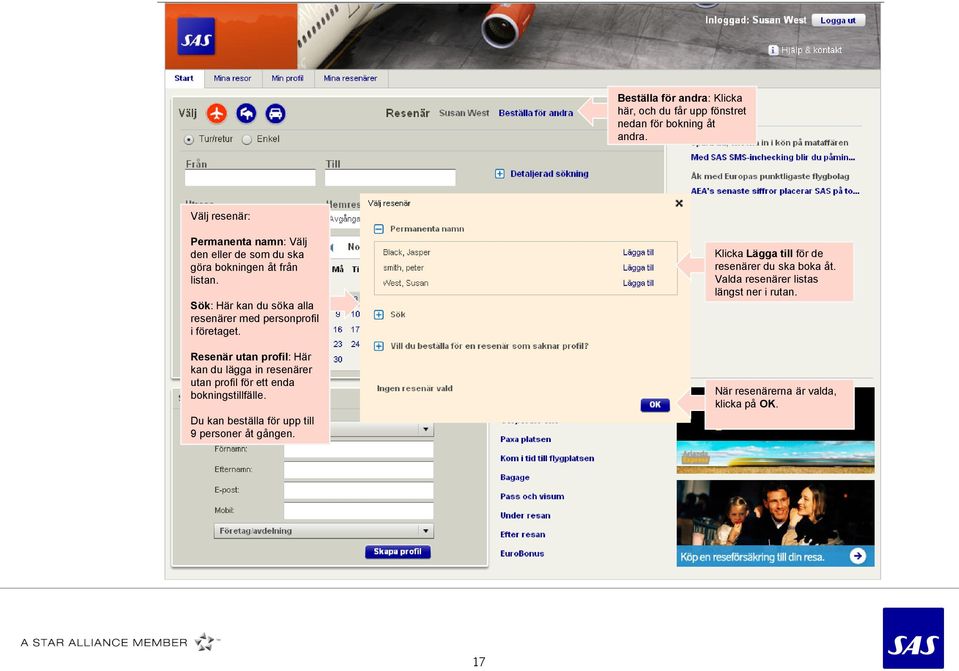The width and height of the screenshot is (959, 671).
Task: Click the Arlanda Express train banner
Action: [776, 457]
